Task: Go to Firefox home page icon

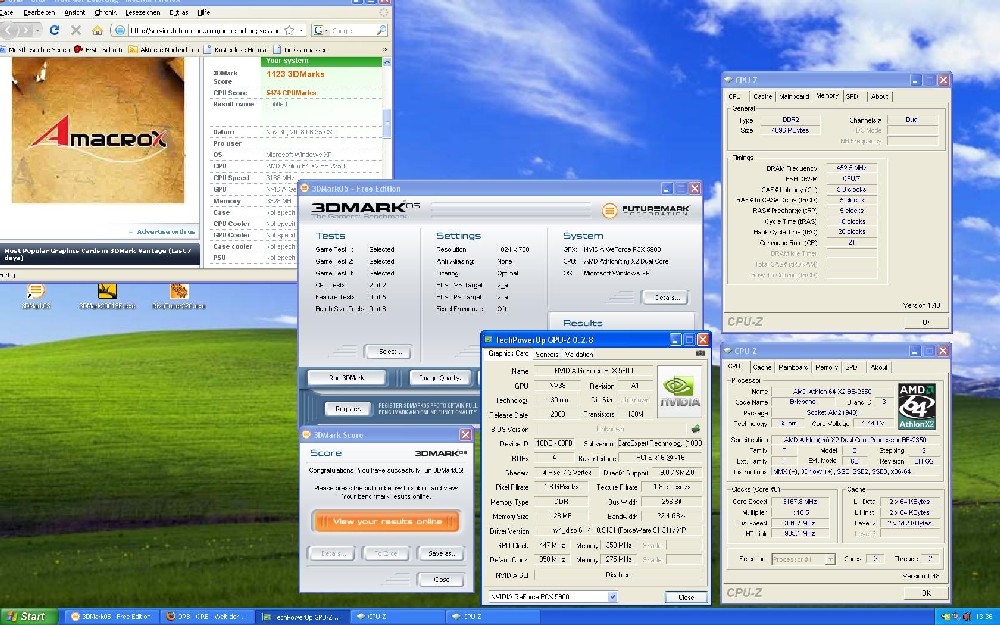Action: 97,29
